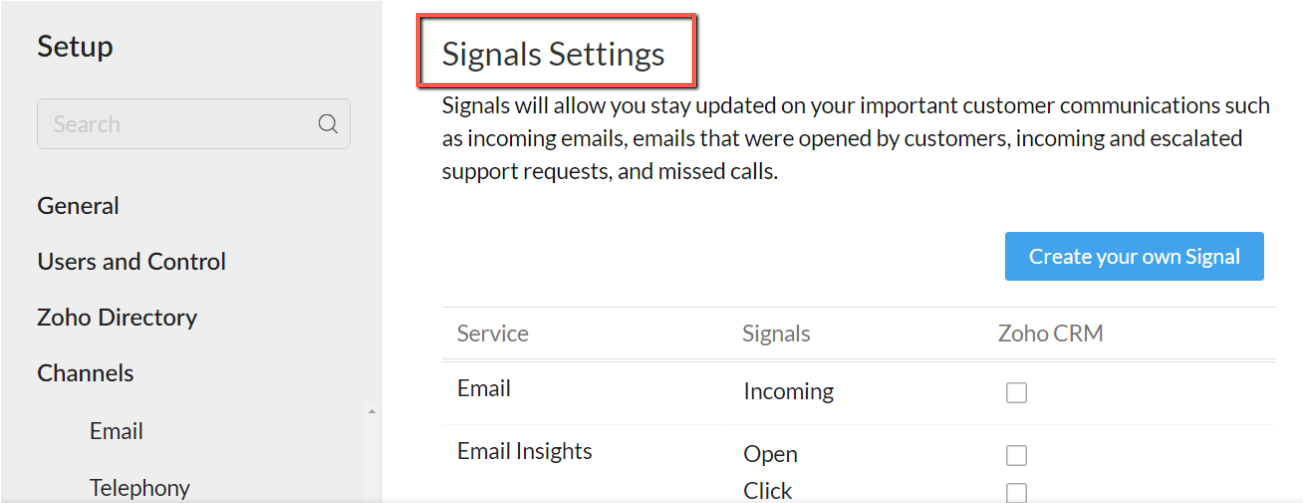Click the Setup title in the sidebar
This screenshot has width=1312, height=503.
pyautogui.click(x=75, y=46)
